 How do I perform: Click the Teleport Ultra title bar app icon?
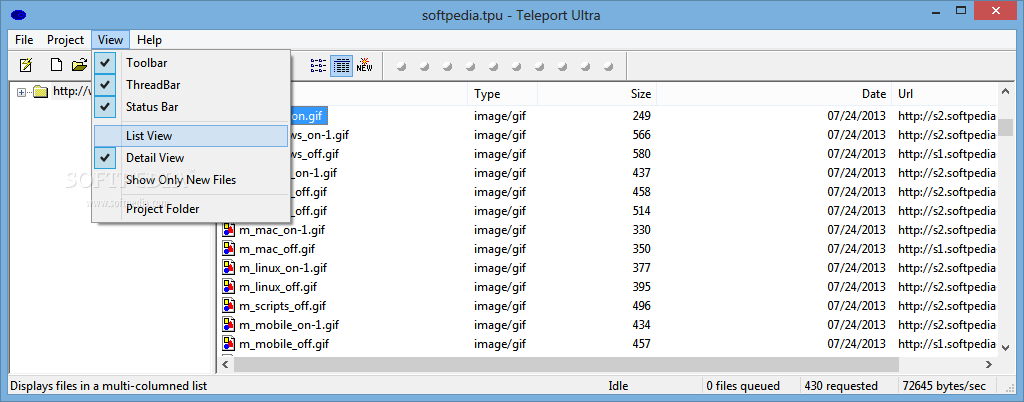pos(19,15)
